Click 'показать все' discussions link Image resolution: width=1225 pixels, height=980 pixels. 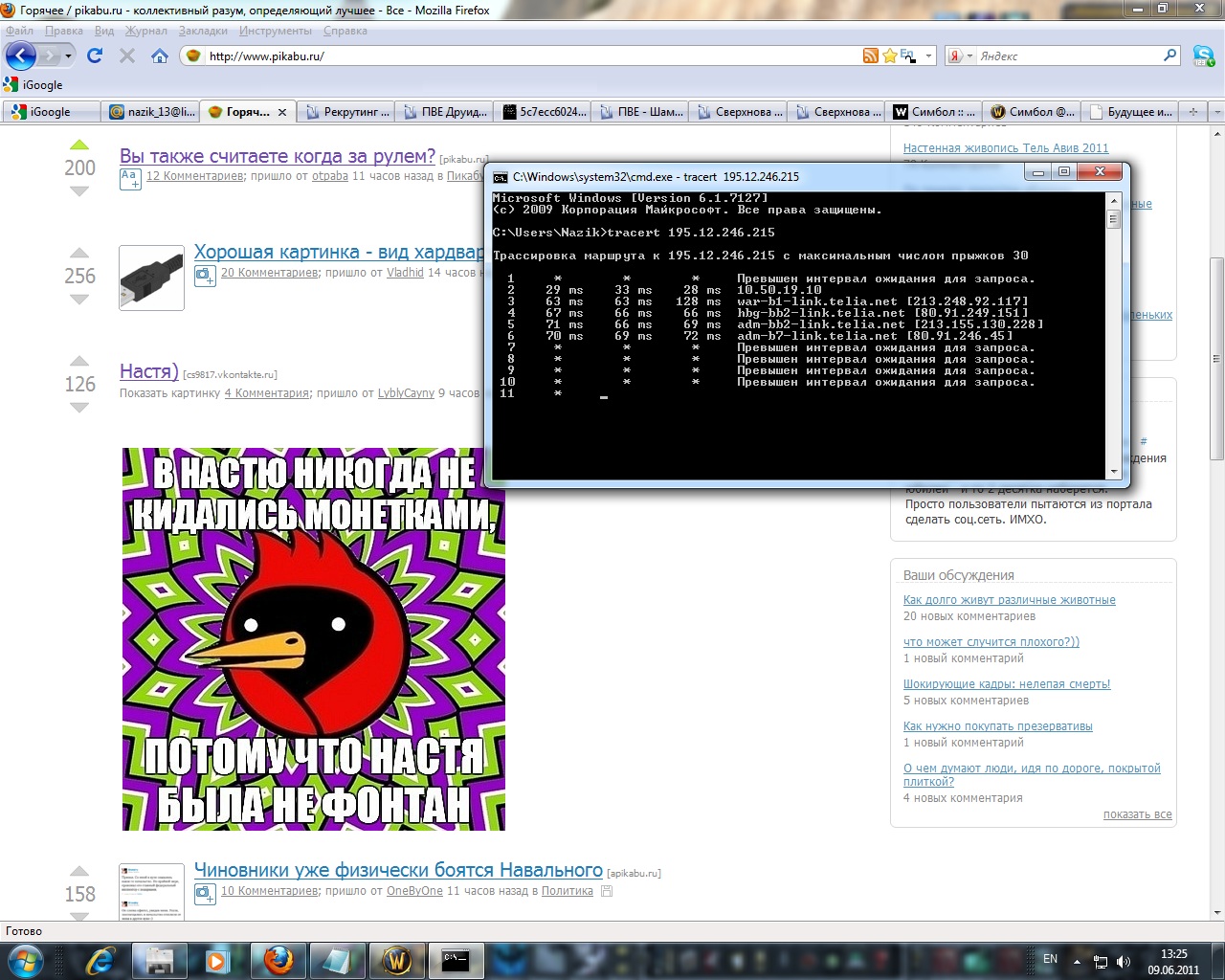(x=1137, y=814)
